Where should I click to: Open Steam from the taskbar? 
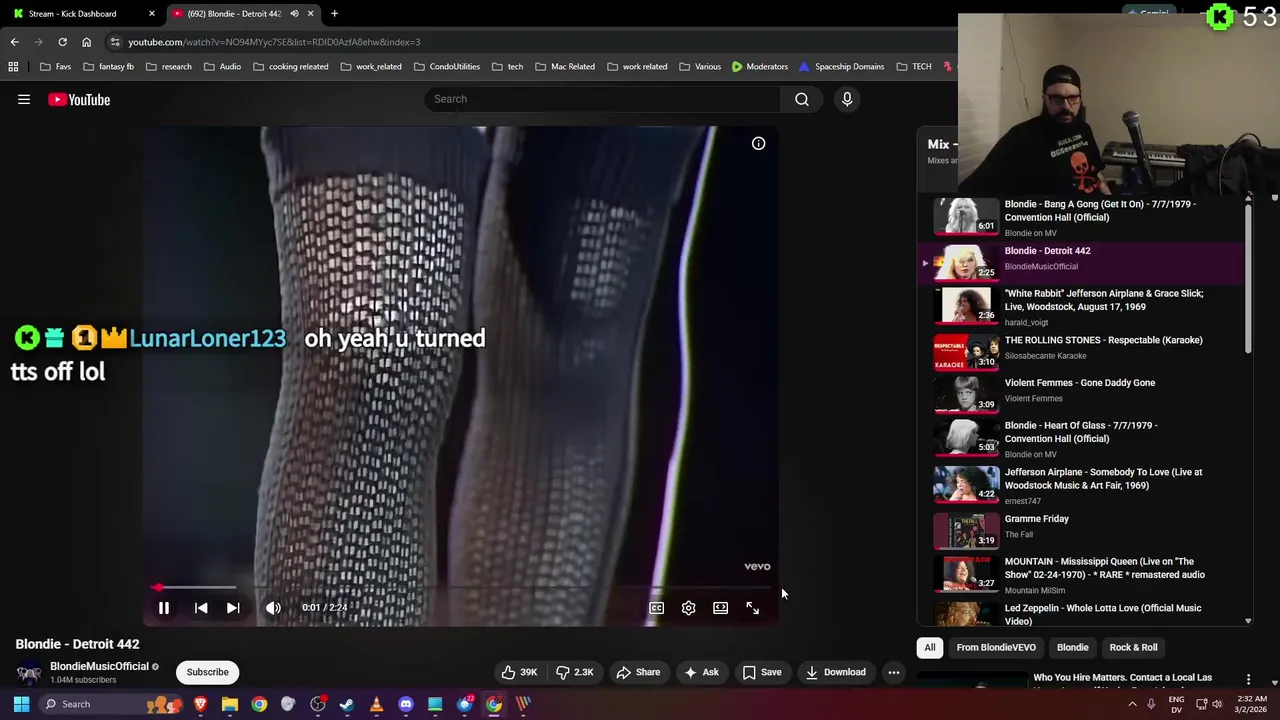pos(347,704)
